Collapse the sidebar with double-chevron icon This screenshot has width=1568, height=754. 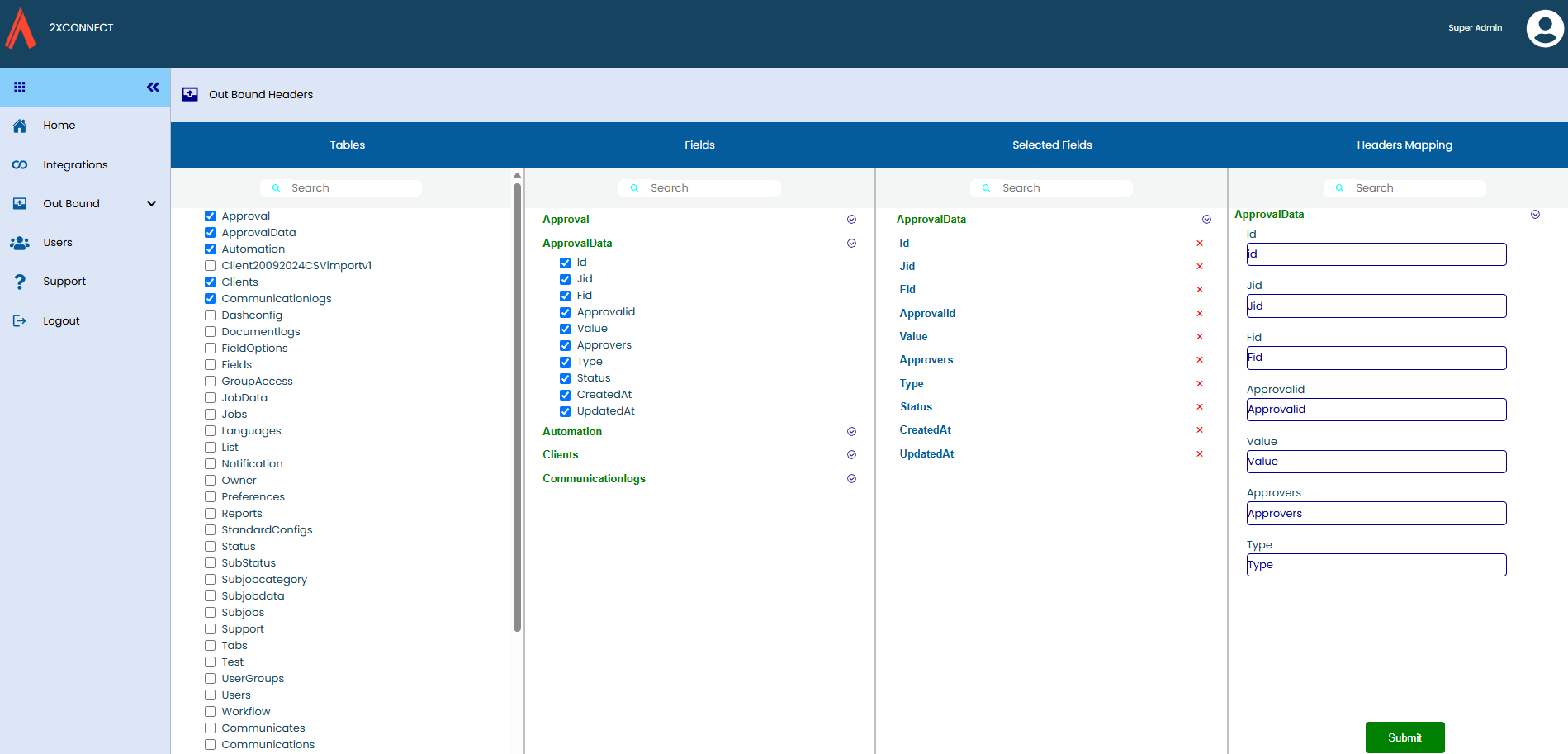pos(153,87)
